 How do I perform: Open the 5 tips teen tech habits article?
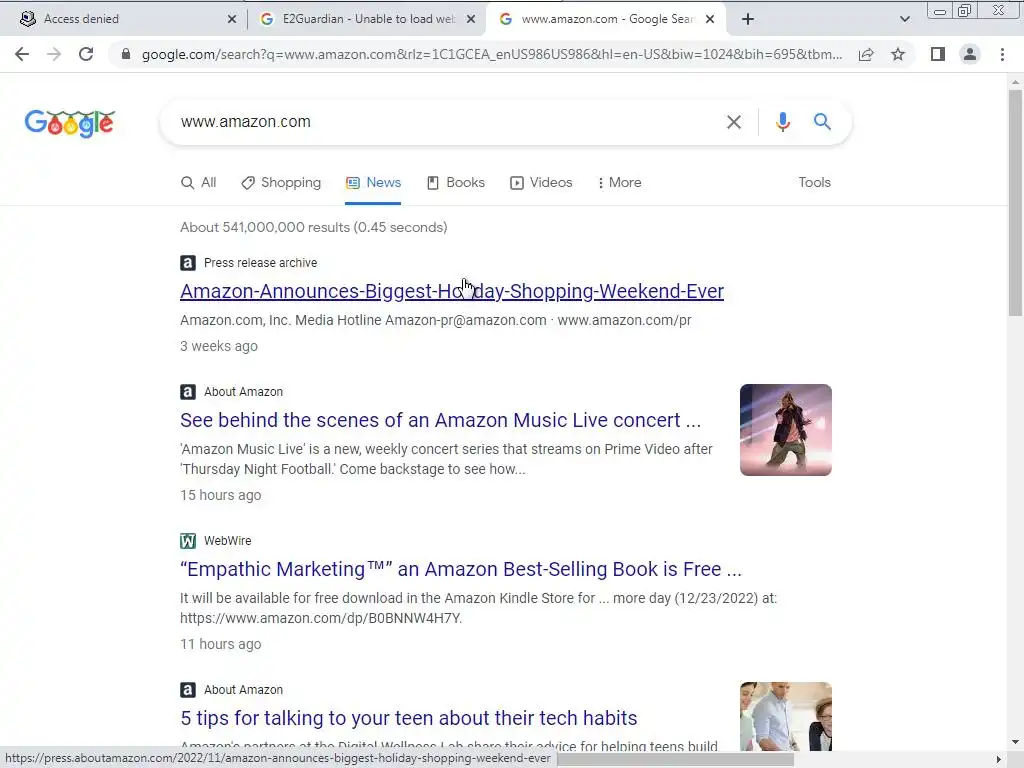point(409,718)
